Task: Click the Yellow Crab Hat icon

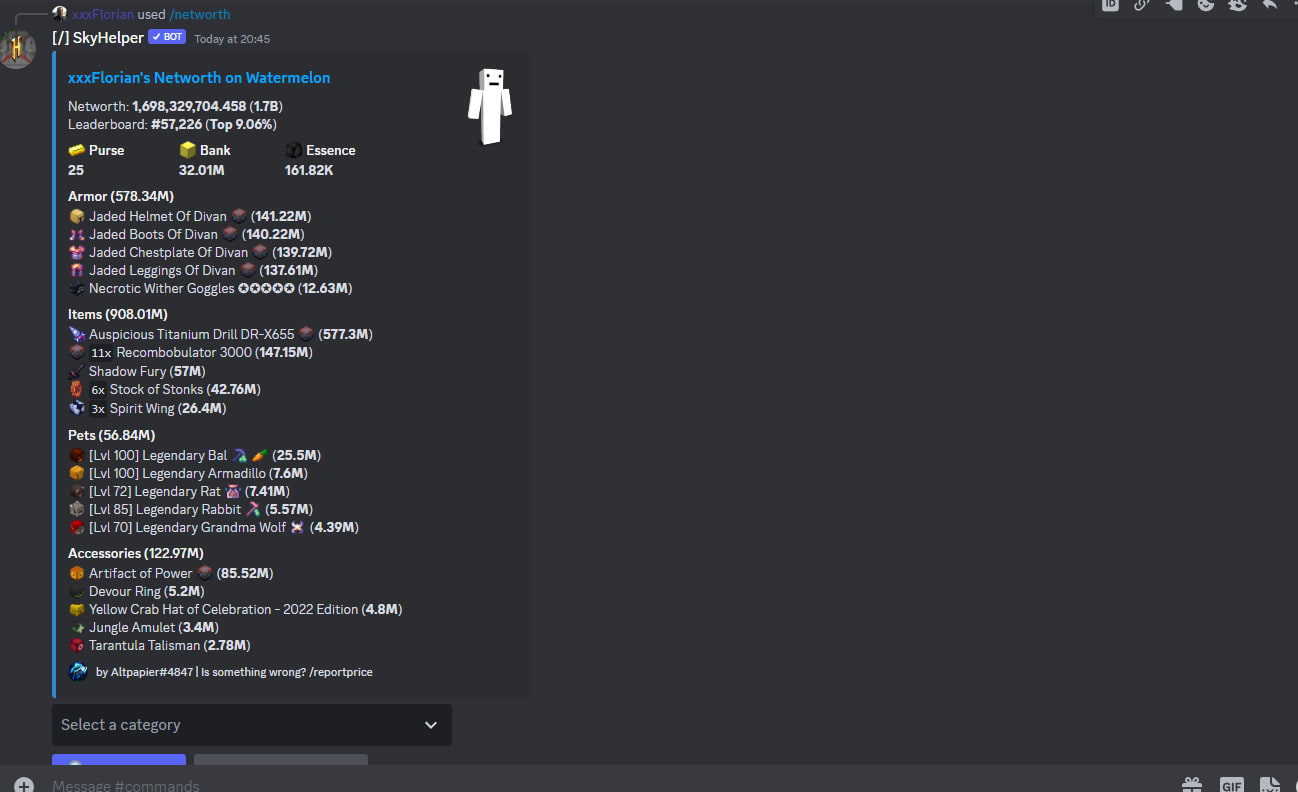Action: tap(77, 609)
